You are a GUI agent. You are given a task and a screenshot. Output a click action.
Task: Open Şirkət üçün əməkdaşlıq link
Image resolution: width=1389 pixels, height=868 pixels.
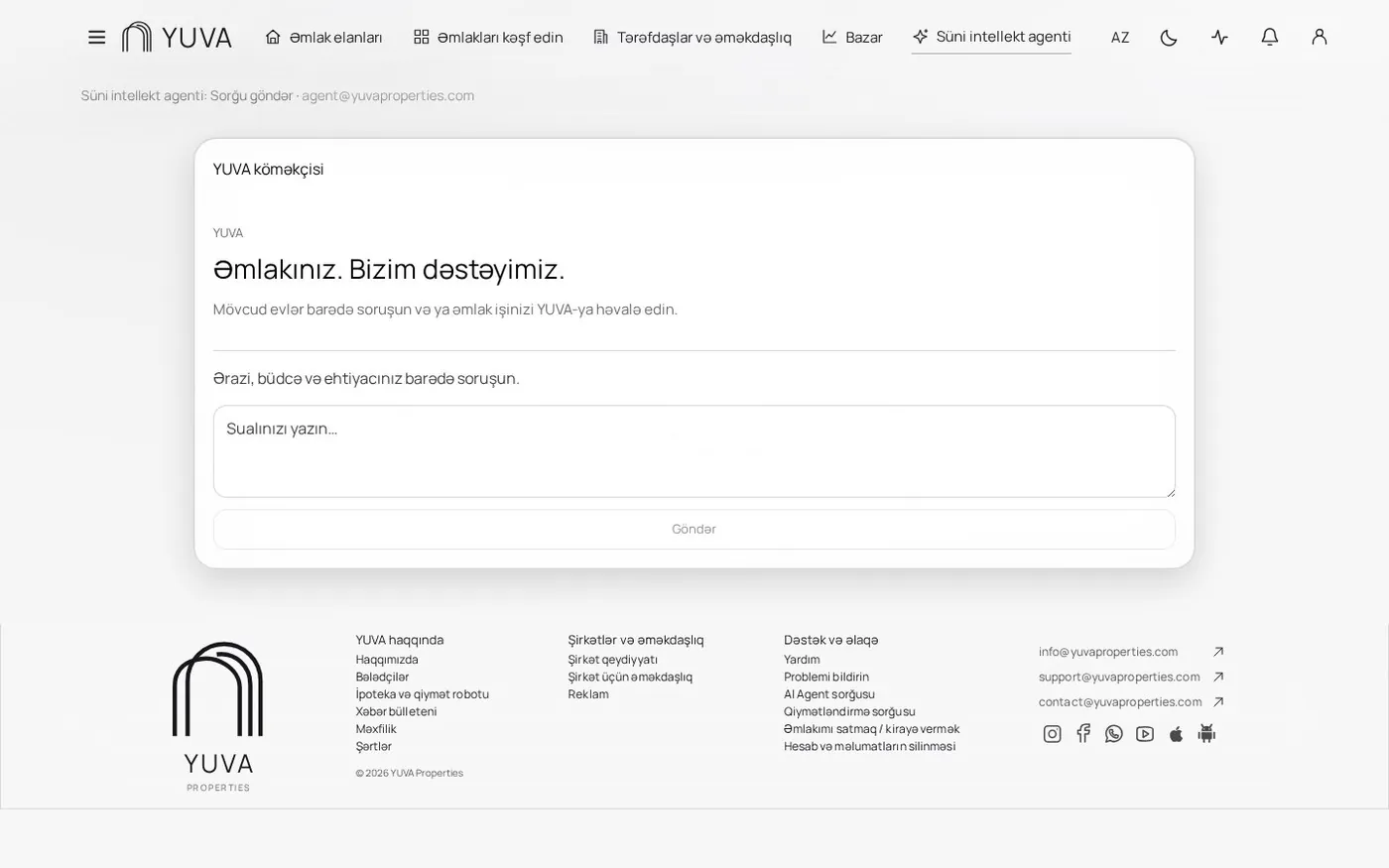(x=630, y=677)
